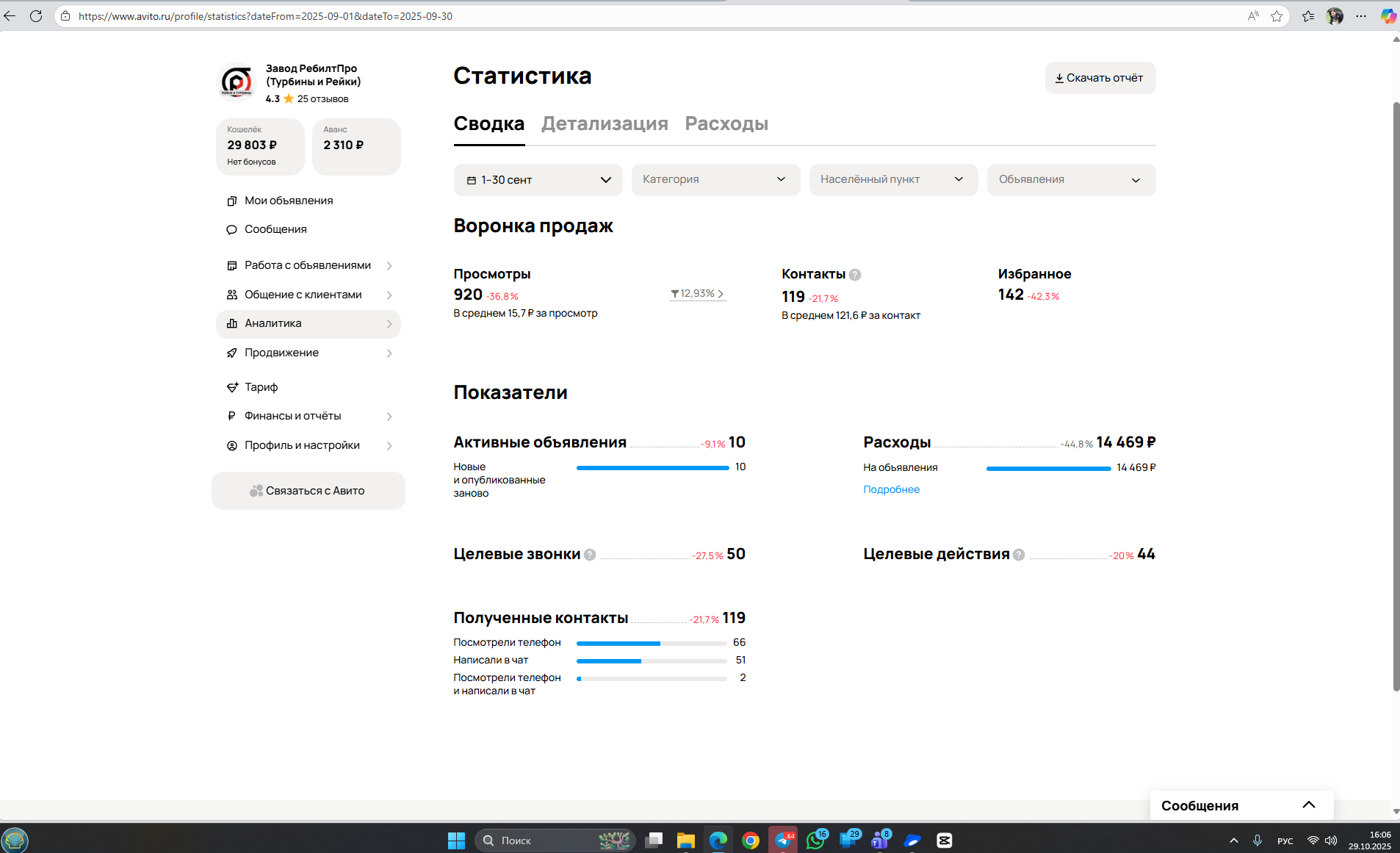Switch the РУС keyboard language indicator

[x=1285, y=841]
